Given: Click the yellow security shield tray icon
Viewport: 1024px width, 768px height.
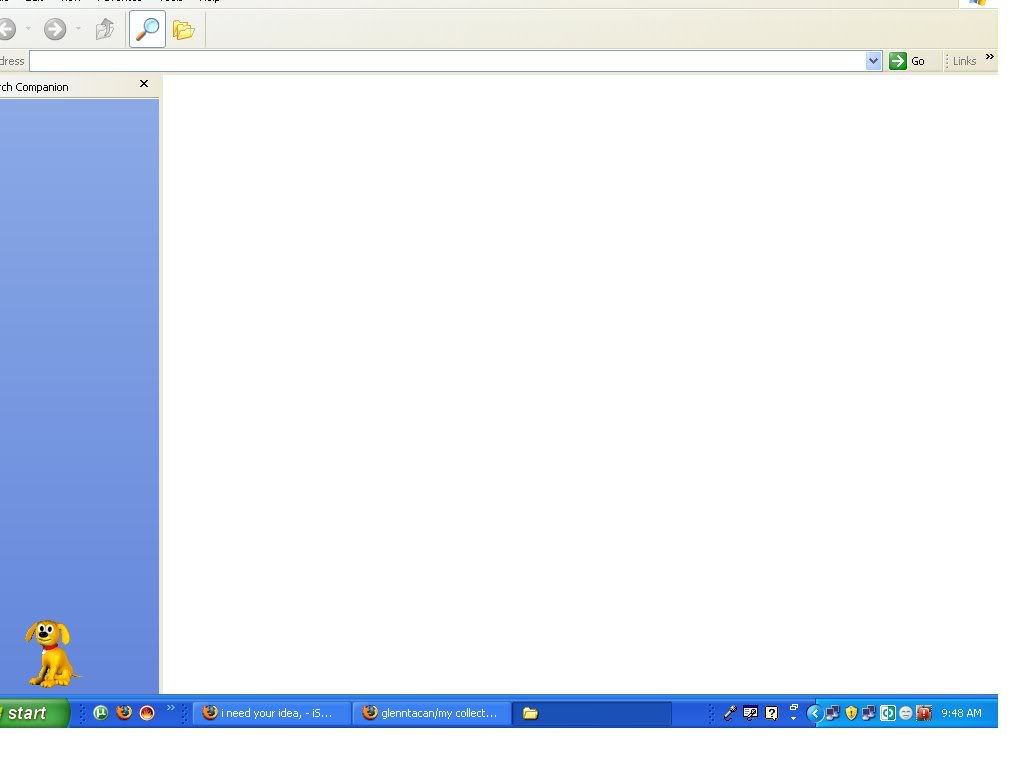Looking at the screenshot, I should [x=851, y=713].
